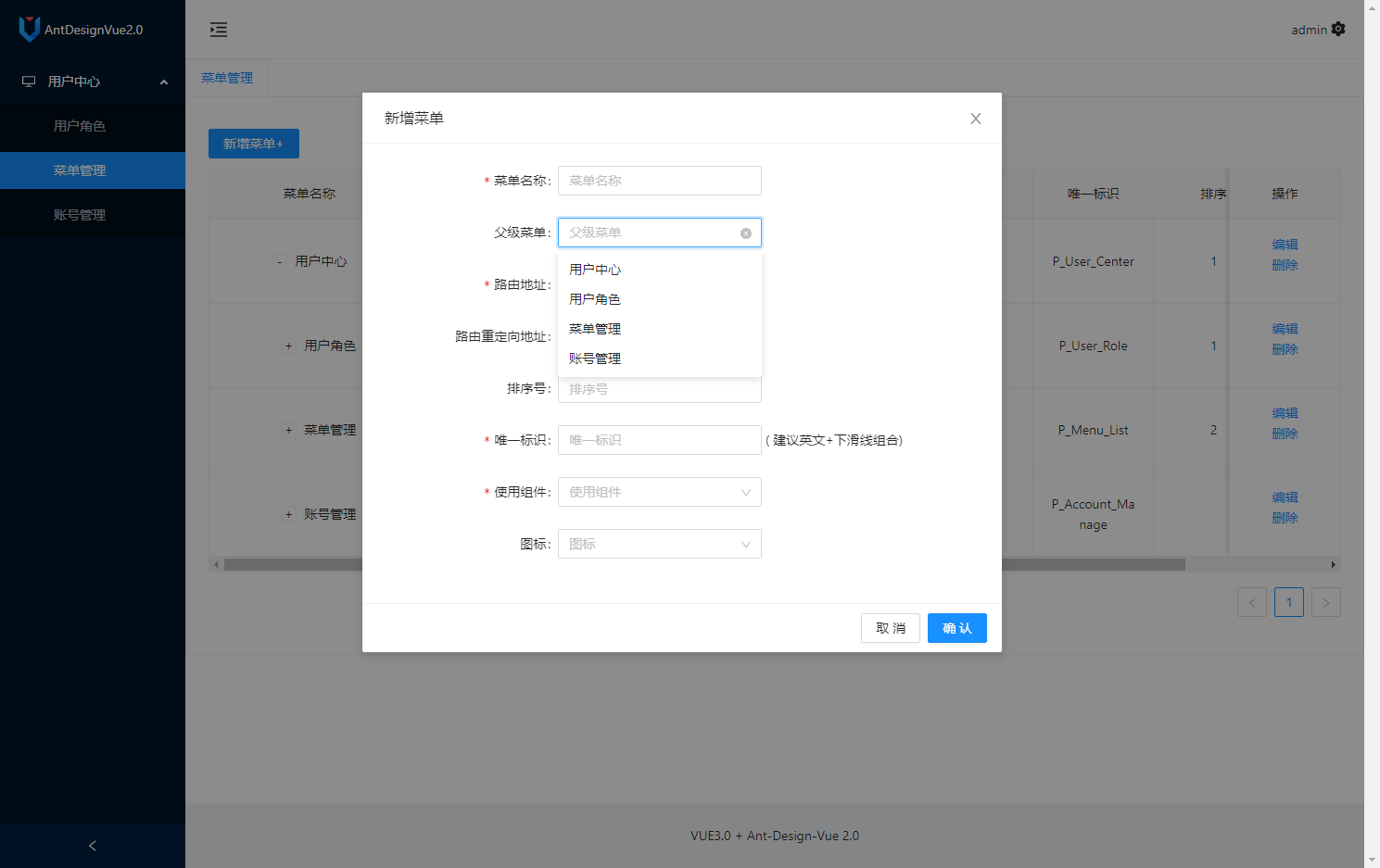Image resolution: width=1380 pixels, height=868 pixels.
Task: Switch to the 菜单管理 page tab
Action: pos(227,78)
